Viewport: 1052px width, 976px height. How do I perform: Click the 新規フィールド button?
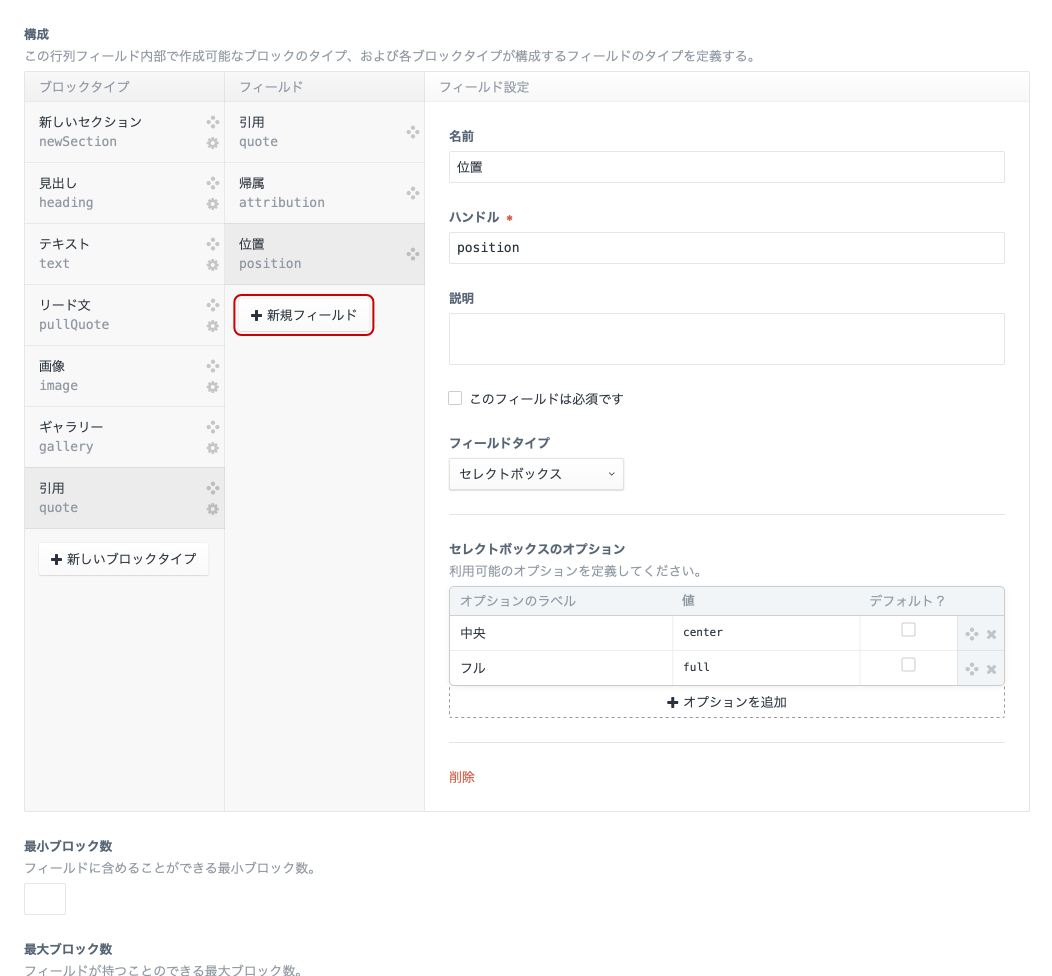point(304,315)
